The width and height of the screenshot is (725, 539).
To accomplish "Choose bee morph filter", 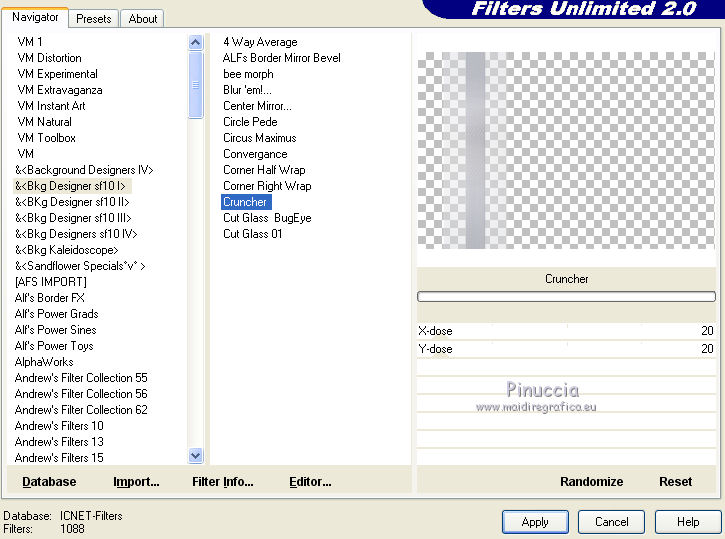I will click(248, 74).
